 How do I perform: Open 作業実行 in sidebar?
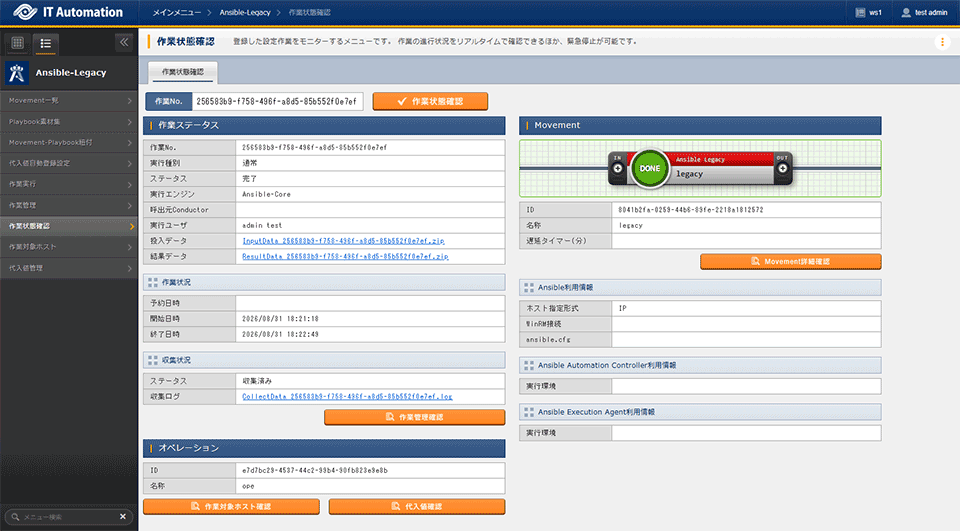point(69,184)
